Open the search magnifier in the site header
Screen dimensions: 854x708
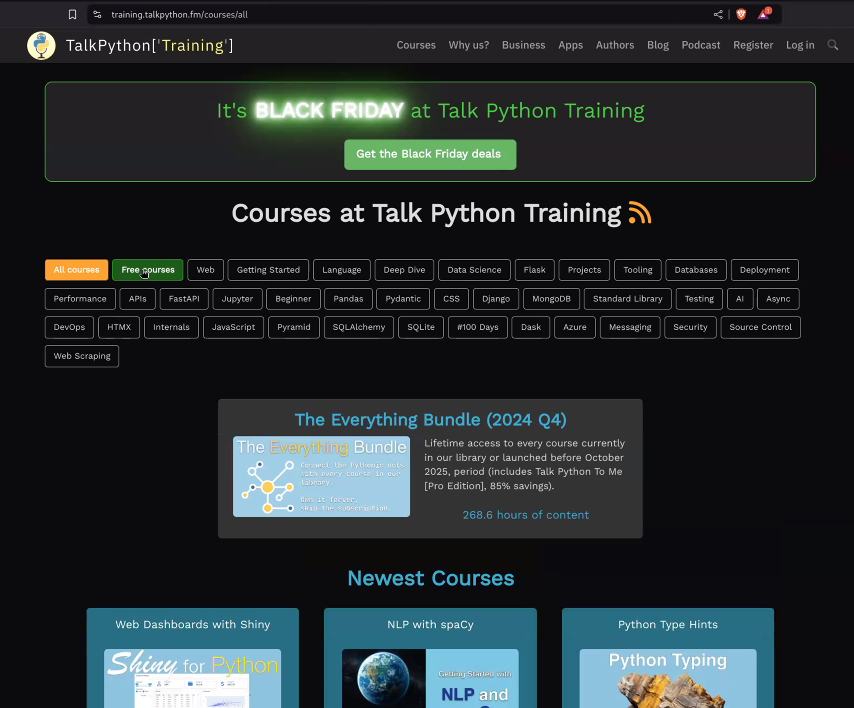click(x=833, y=45)
